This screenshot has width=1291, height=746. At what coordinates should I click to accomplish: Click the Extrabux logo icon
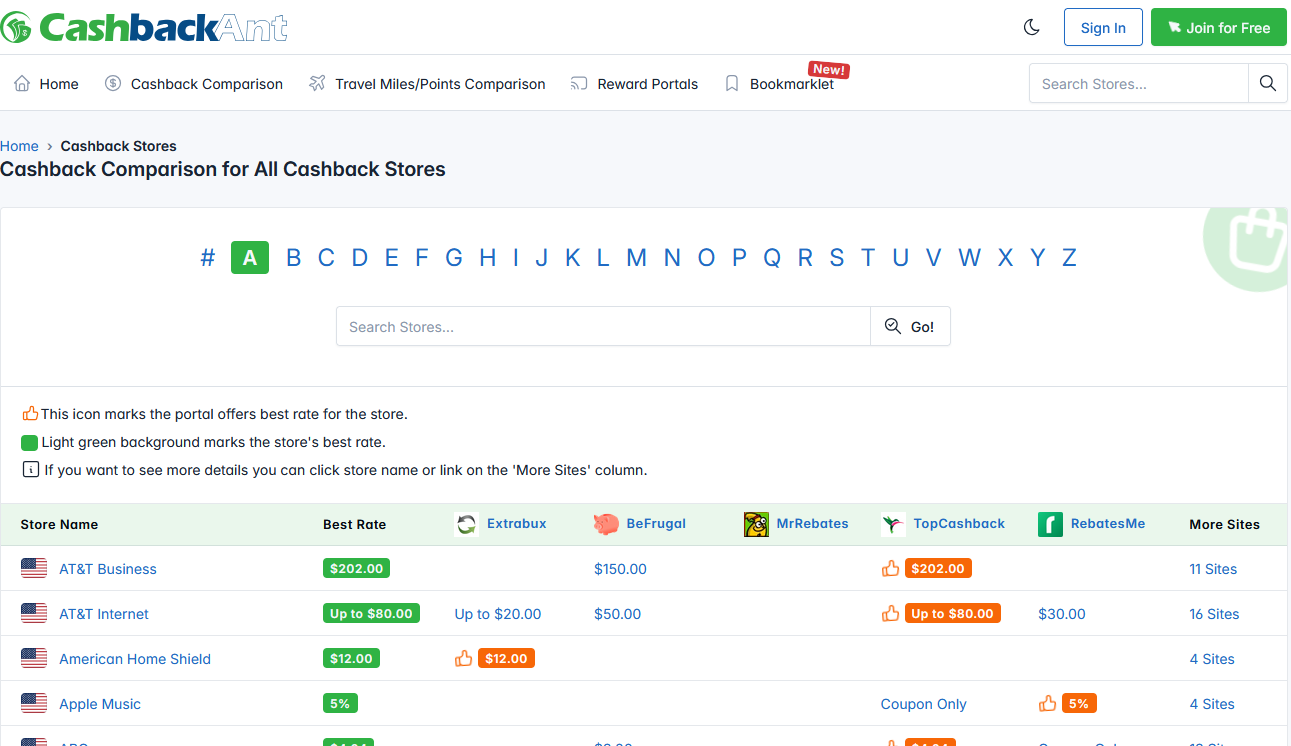pyautogui.click(x=466, y=524)
